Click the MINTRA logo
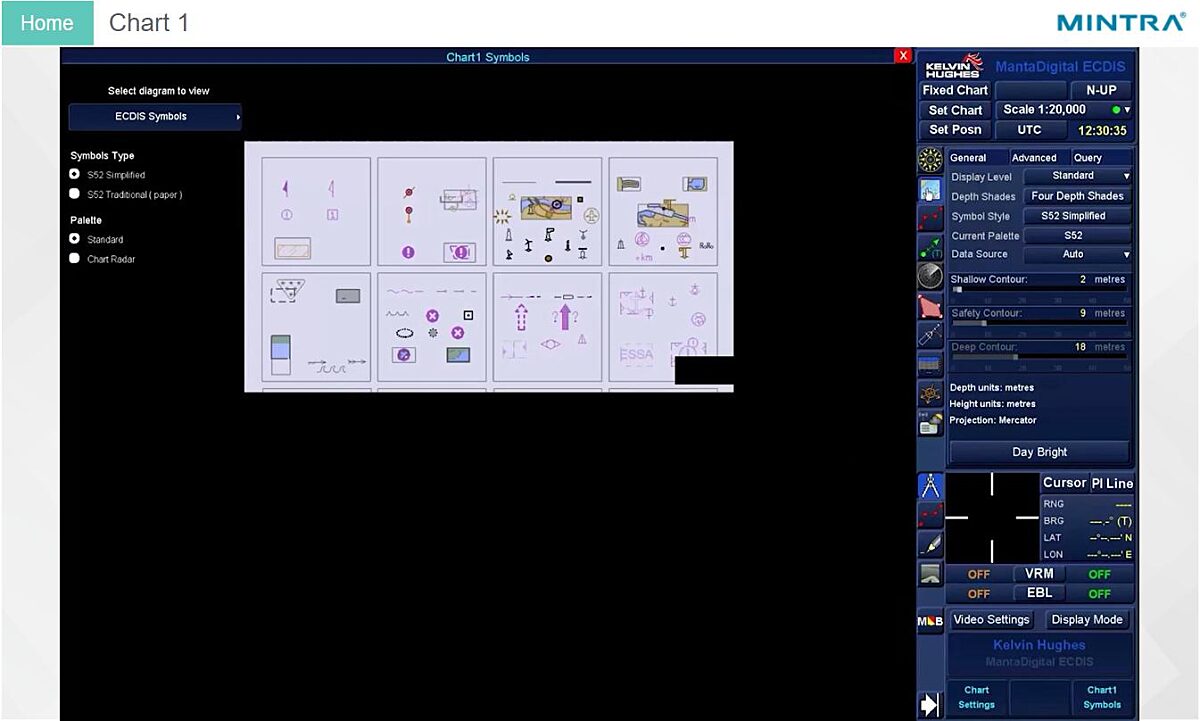The width and height of the screenshot is (1200, 721). (x=1120, y=22)
